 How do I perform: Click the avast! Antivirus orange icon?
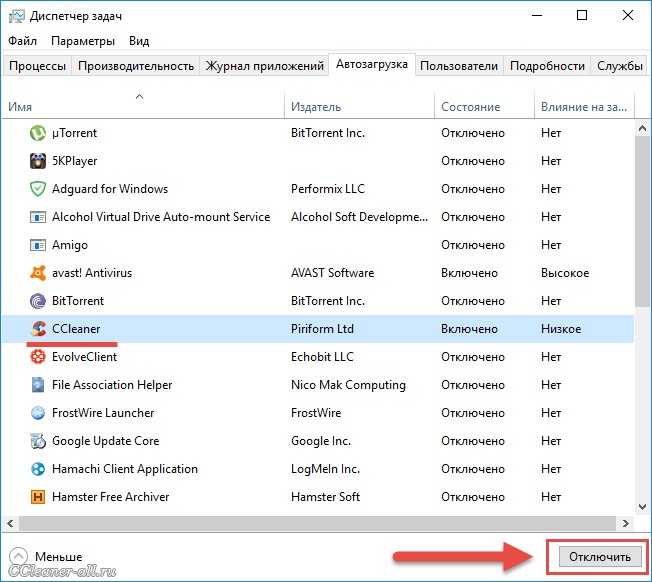coord(38,273)
